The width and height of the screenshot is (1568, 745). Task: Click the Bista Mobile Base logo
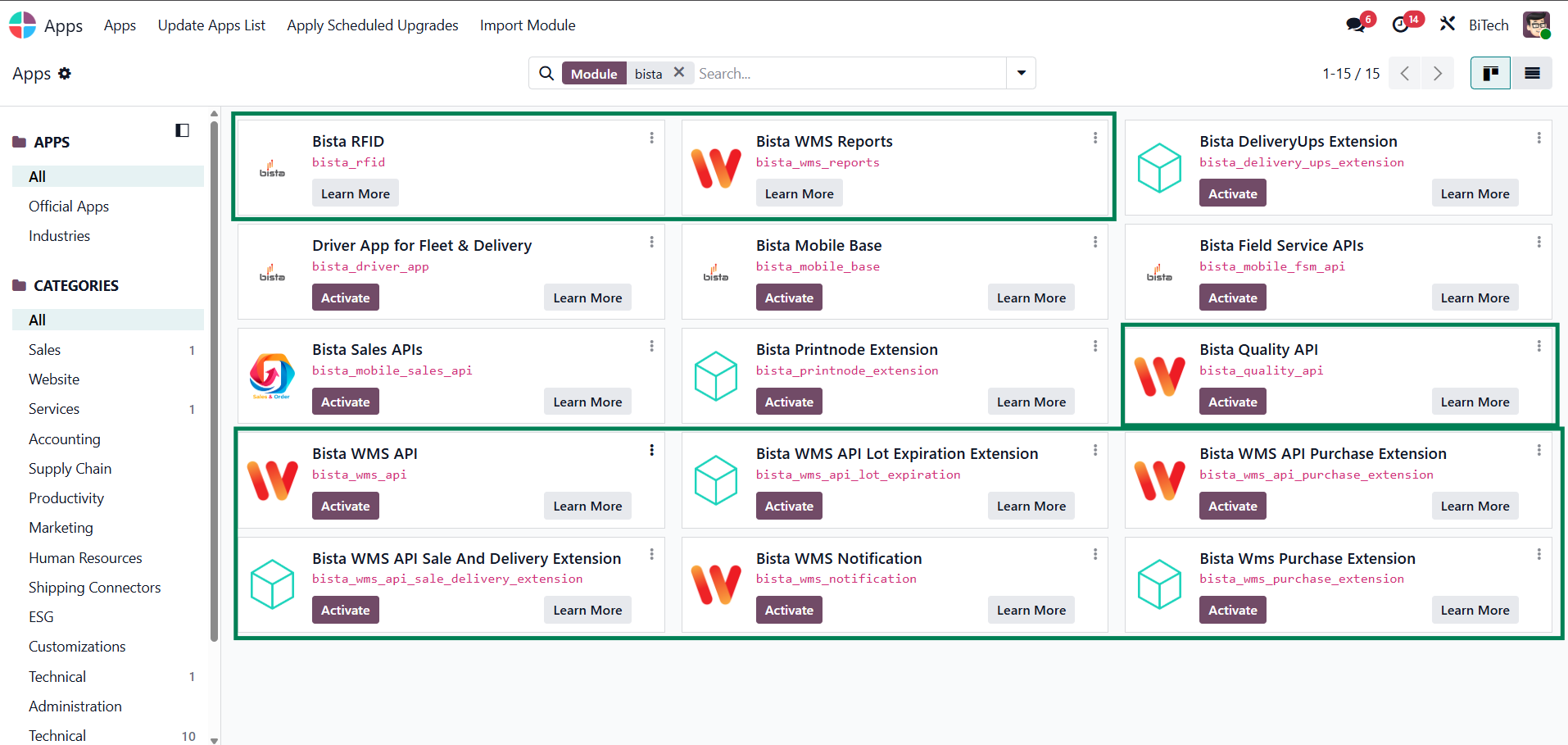coord(716,273)
